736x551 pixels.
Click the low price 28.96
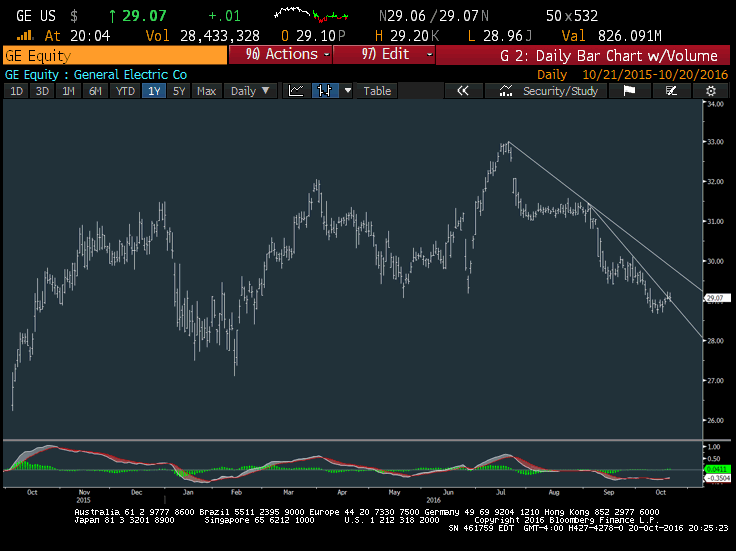click(503, 36)
